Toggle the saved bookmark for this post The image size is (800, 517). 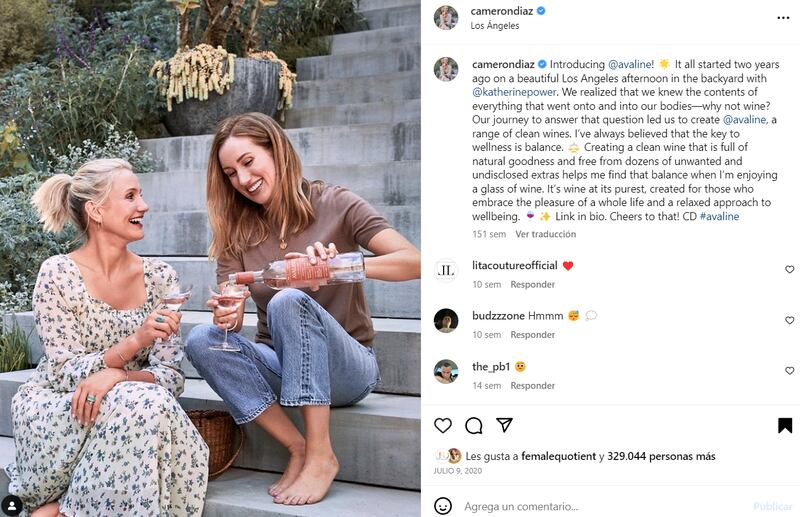785,426
